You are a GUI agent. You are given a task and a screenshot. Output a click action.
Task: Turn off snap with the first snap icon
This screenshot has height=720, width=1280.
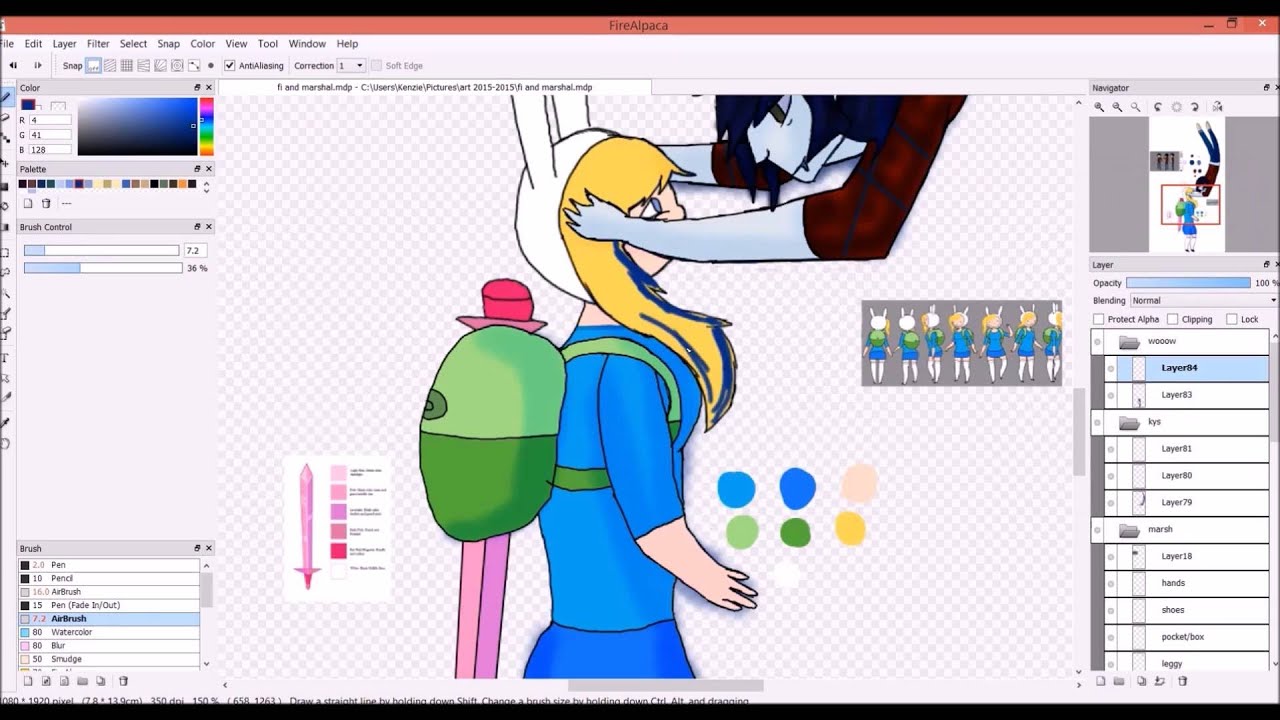93,66
